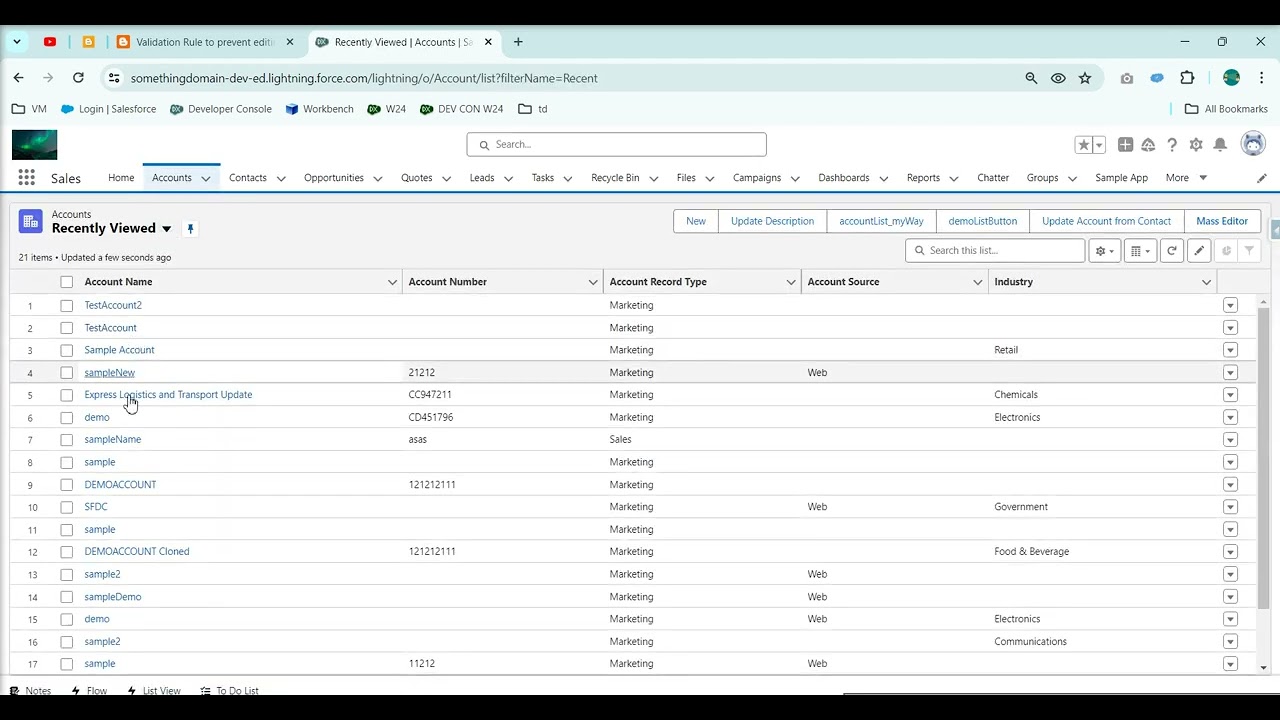Open the All Bookmarks folder
Viewport: 1280px width, 720px height.
[x=1226, y=109]
